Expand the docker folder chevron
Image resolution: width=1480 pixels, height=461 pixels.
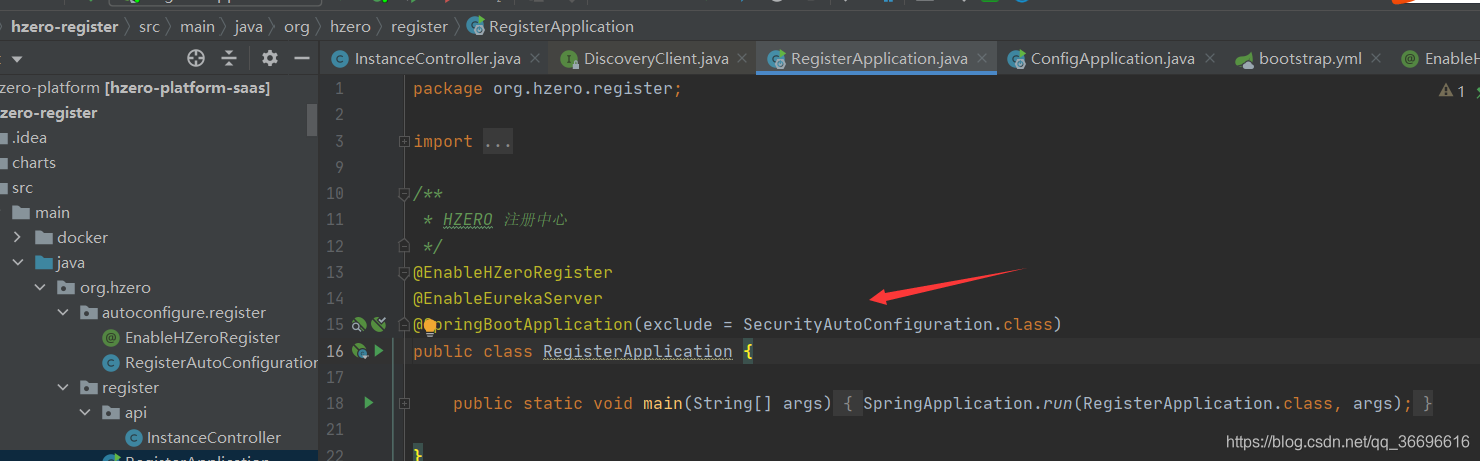point(17,238)
